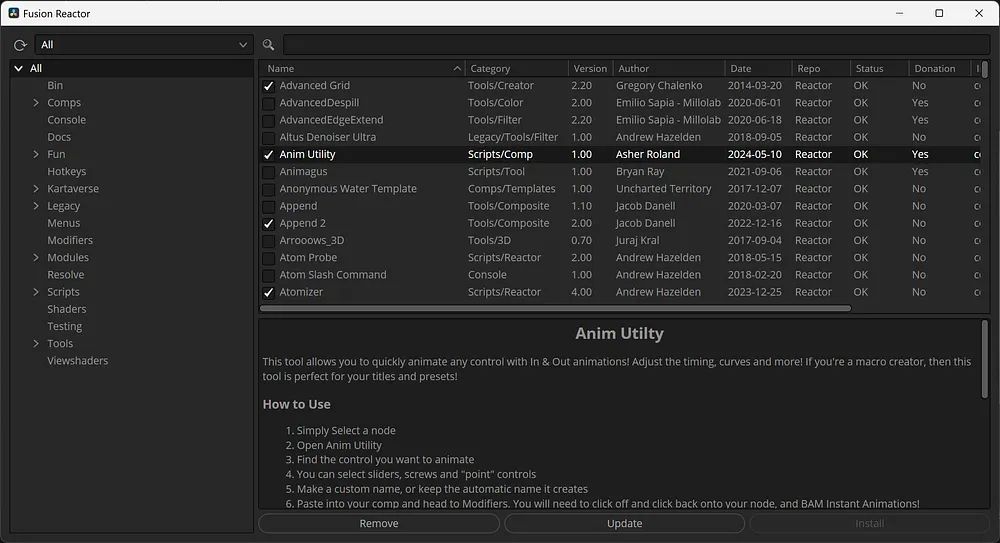The width and height of the screenshot is (1000, 543).
Task: Expand the Fun category
Action: 36,154
